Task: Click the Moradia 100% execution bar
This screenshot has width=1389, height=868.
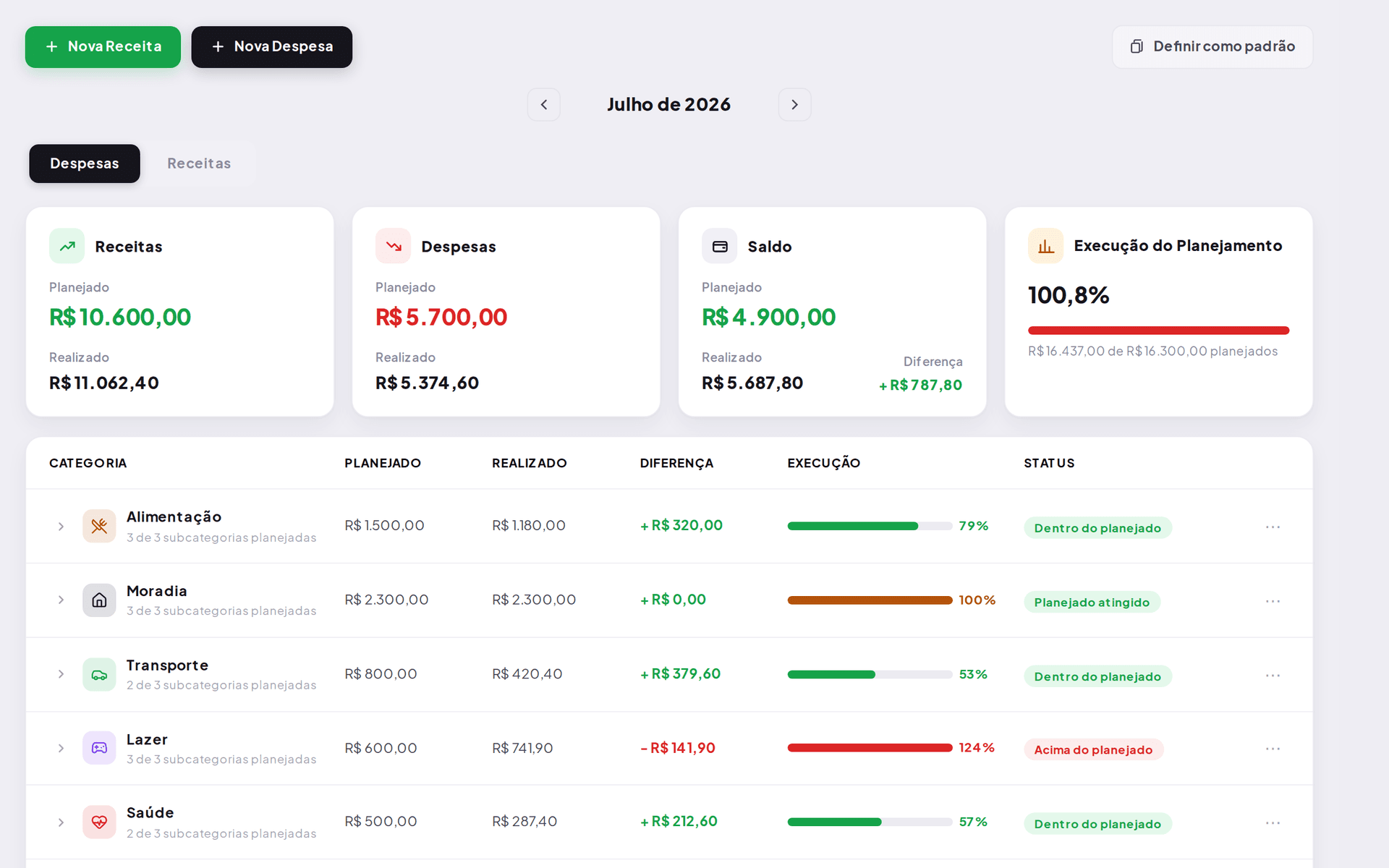Action: coord(870,600)
